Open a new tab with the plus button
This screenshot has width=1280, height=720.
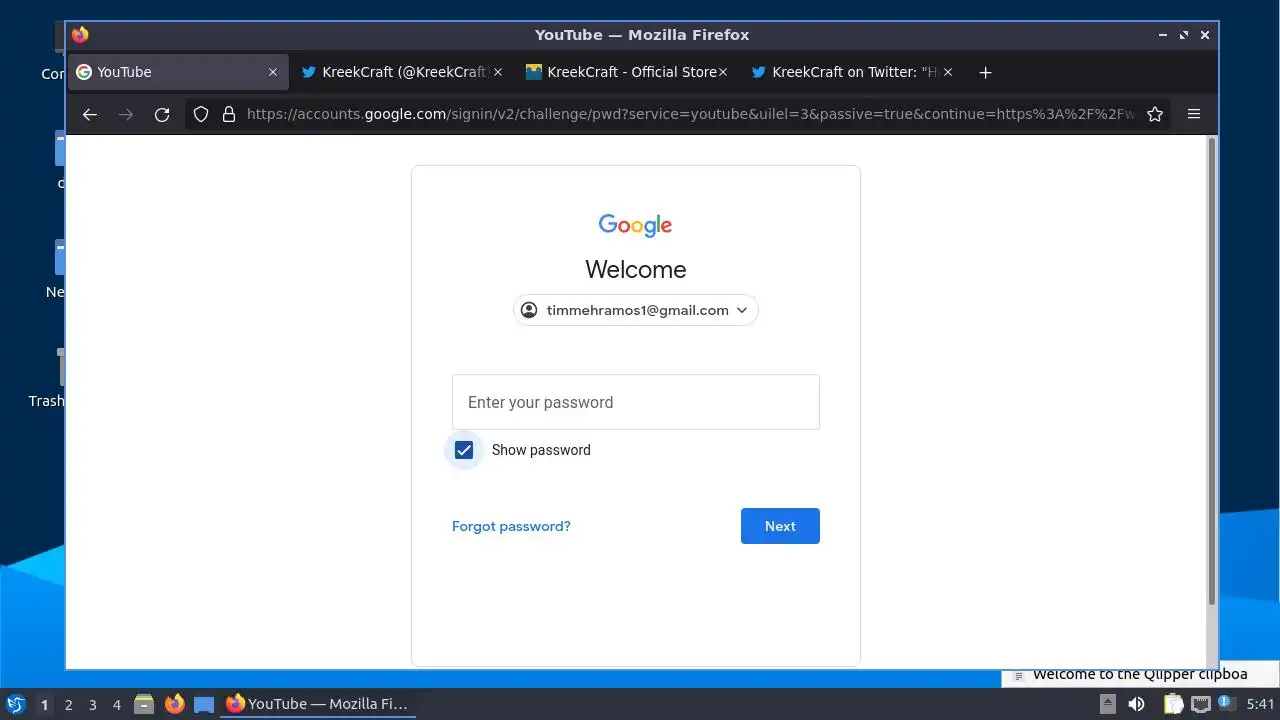click(985, 72)
